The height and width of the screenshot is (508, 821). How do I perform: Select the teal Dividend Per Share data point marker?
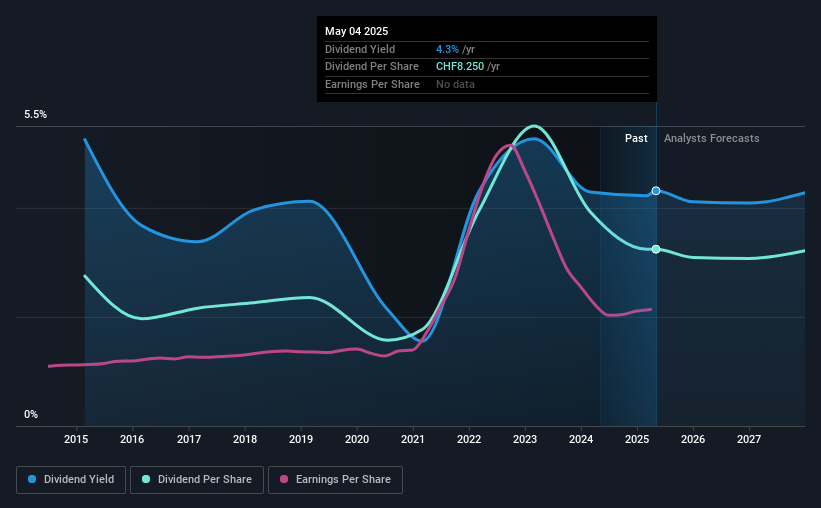click(656, 249)
